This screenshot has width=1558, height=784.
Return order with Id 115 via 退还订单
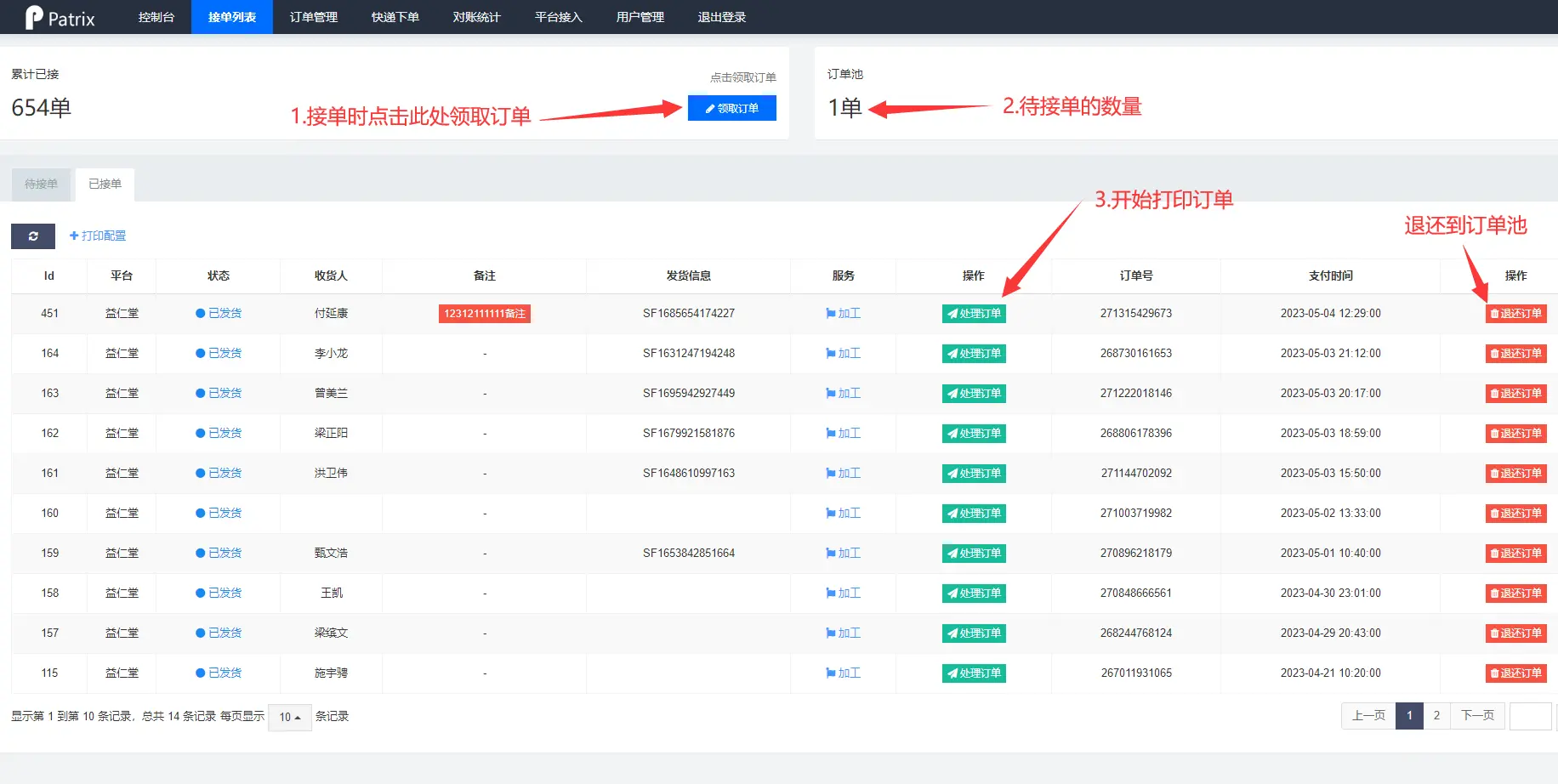coord(1516,673)
